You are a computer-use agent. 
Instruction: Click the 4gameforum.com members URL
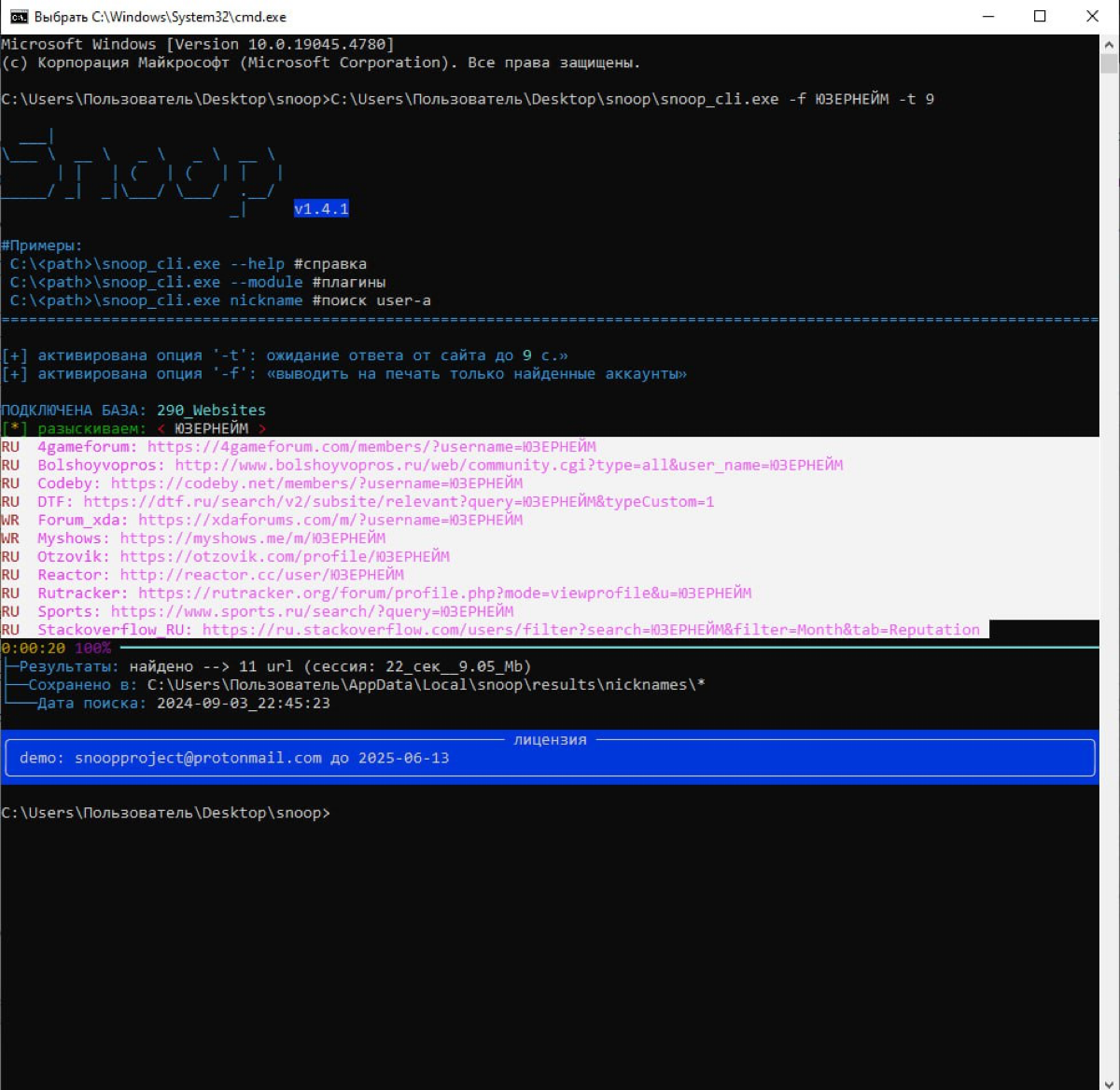click(371, 447)
